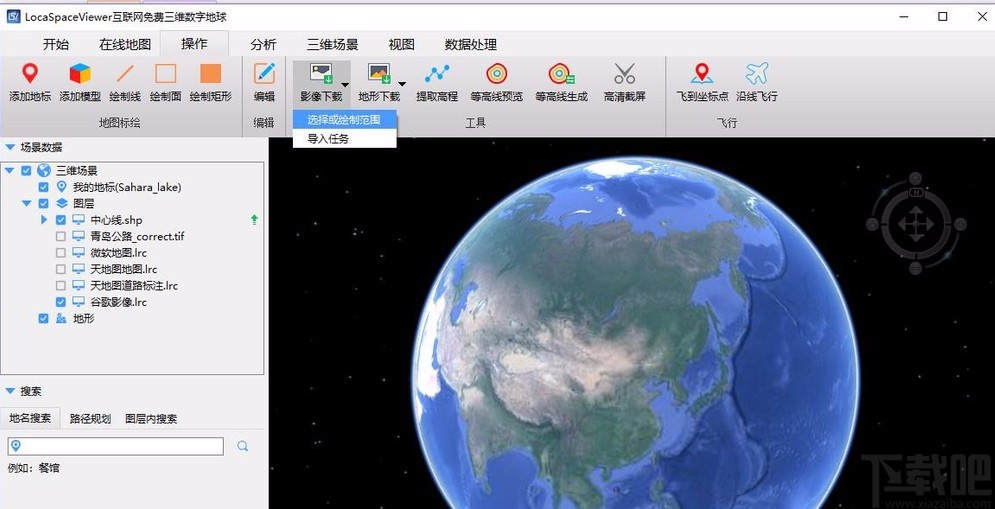The width and height of the screenshot is (995, 509).
Task: Select the 添加模型 model tool
Action: coord(80,83)
